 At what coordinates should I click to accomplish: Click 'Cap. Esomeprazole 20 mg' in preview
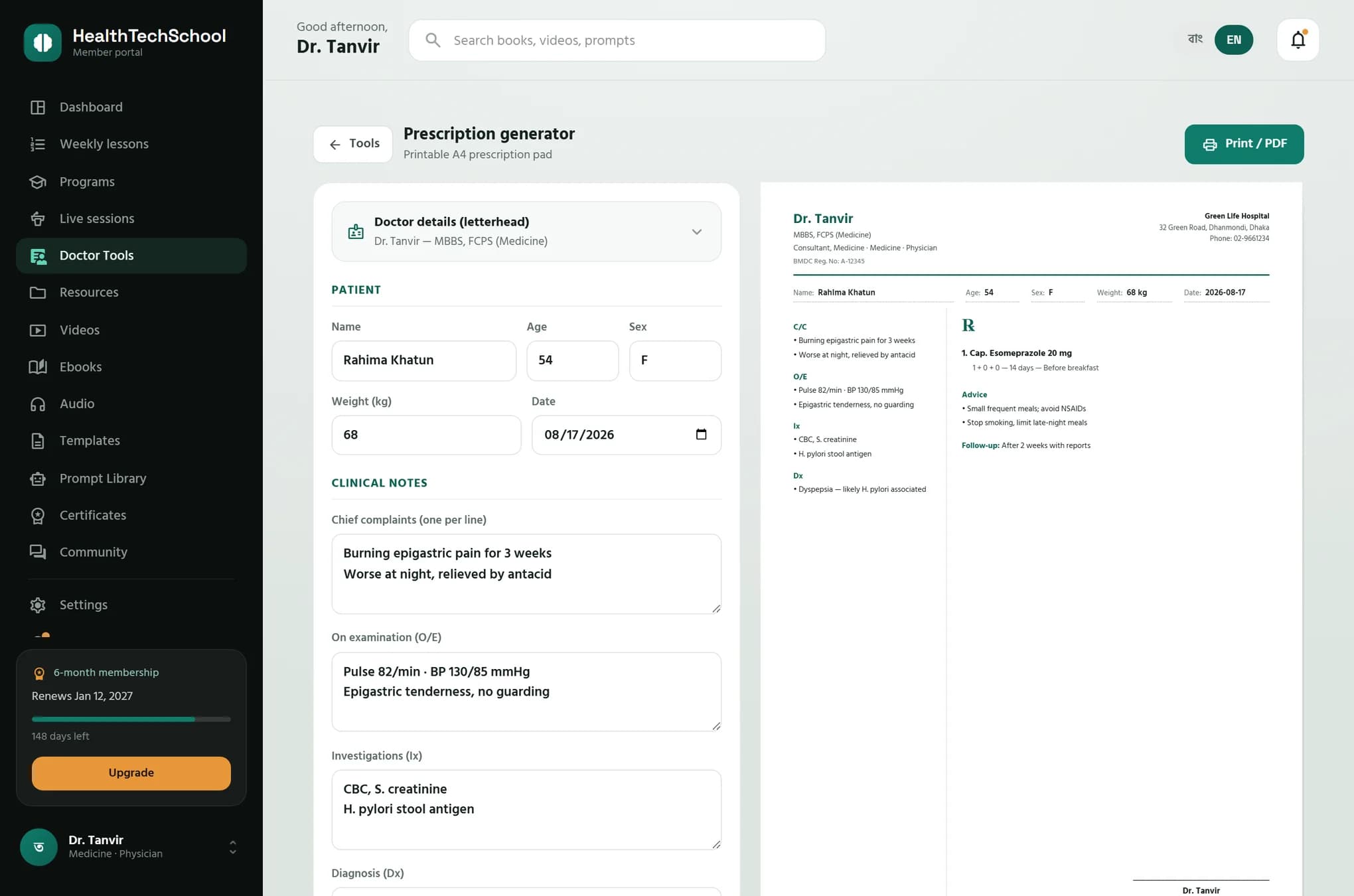[1021, 353]
